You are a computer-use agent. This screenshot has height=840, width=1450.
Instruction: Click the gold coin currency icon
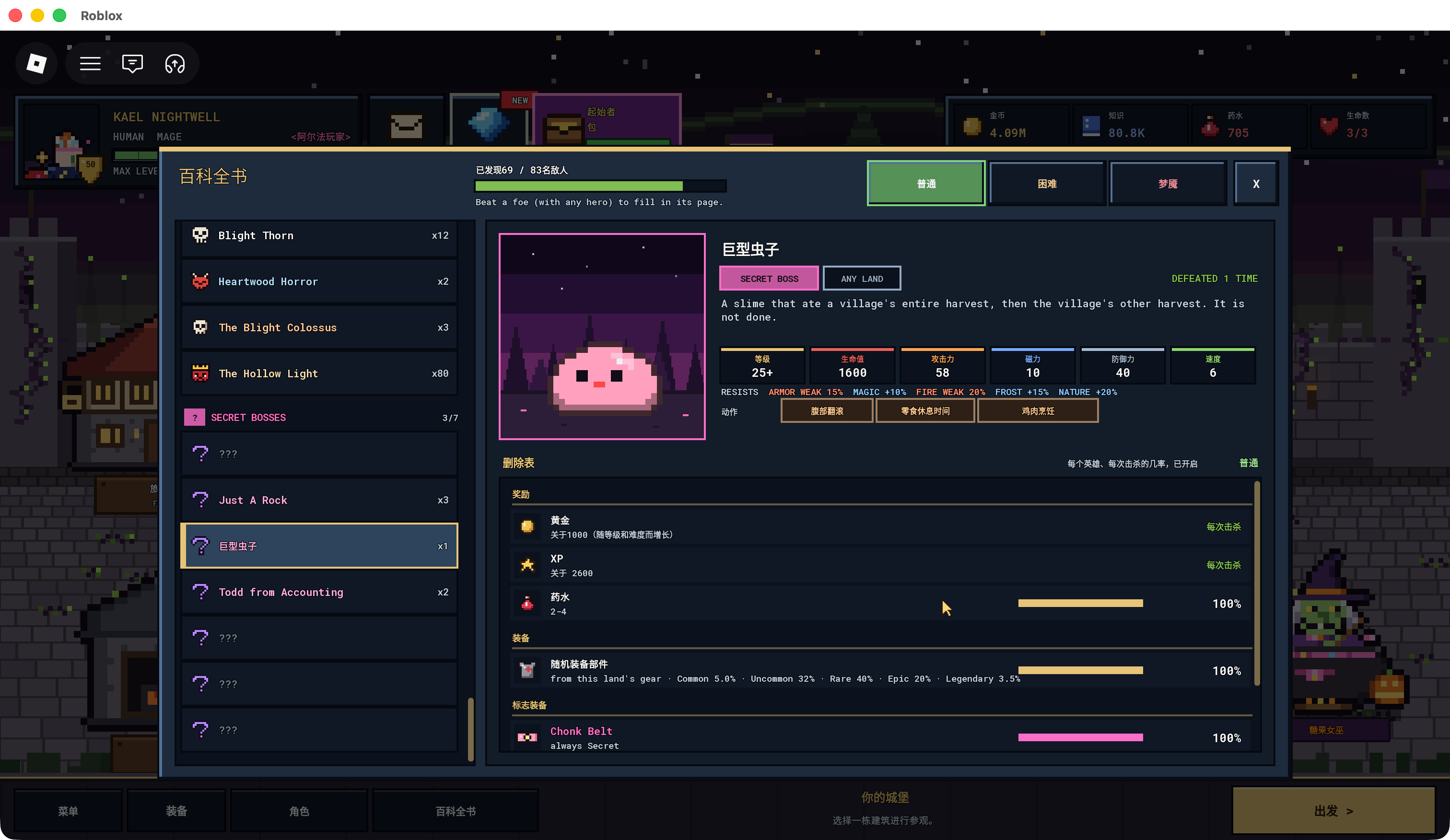972,126
